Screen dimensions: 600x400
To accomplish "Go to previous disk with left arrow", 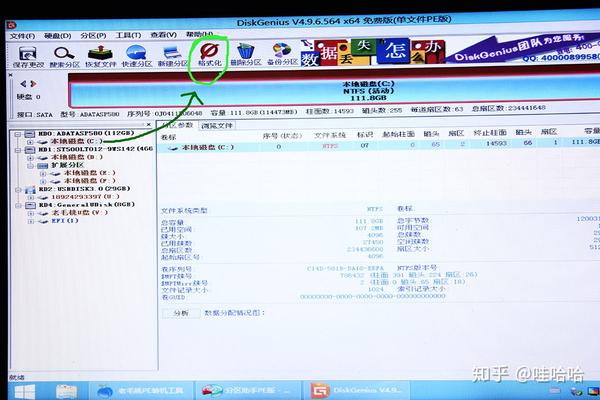I will [x=23, y=83].
